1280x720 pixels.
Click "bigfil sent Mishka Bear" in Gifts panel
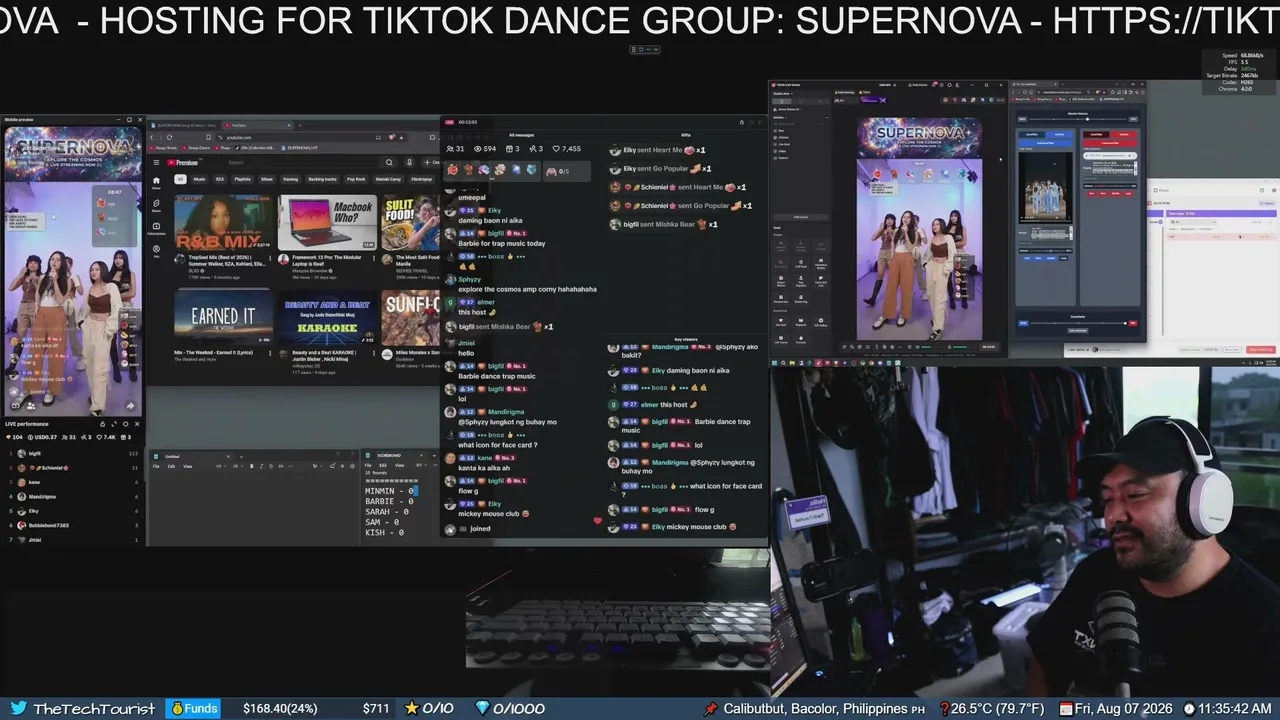666,224
